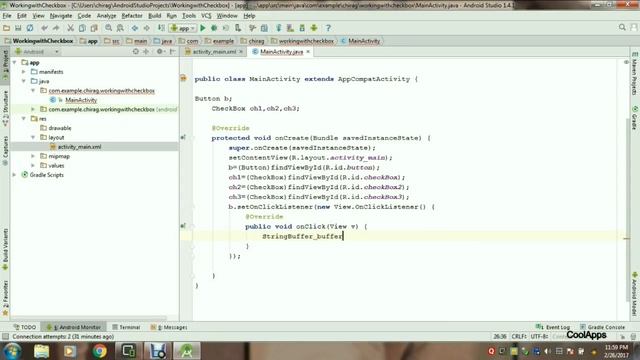Click the AVD Manager icon
Viewport: 640px width, 360px height.
point(290,28)
